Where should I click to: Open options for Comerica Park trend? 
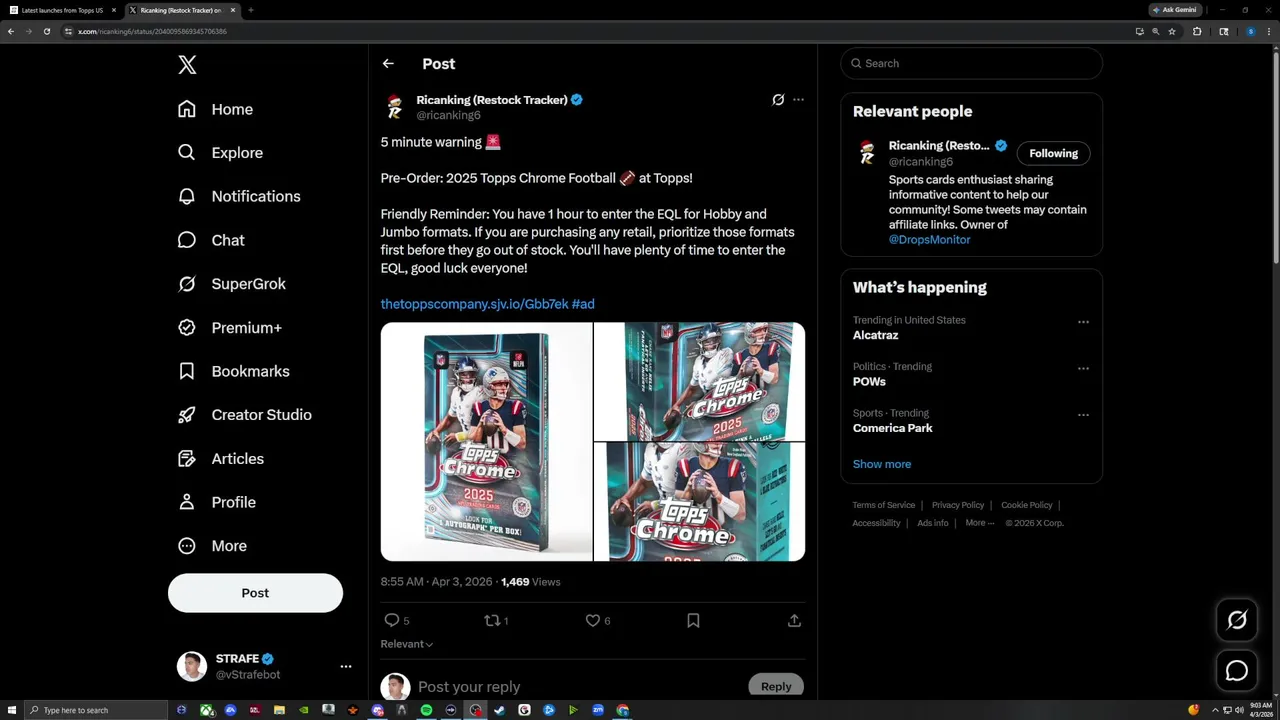1083,414
